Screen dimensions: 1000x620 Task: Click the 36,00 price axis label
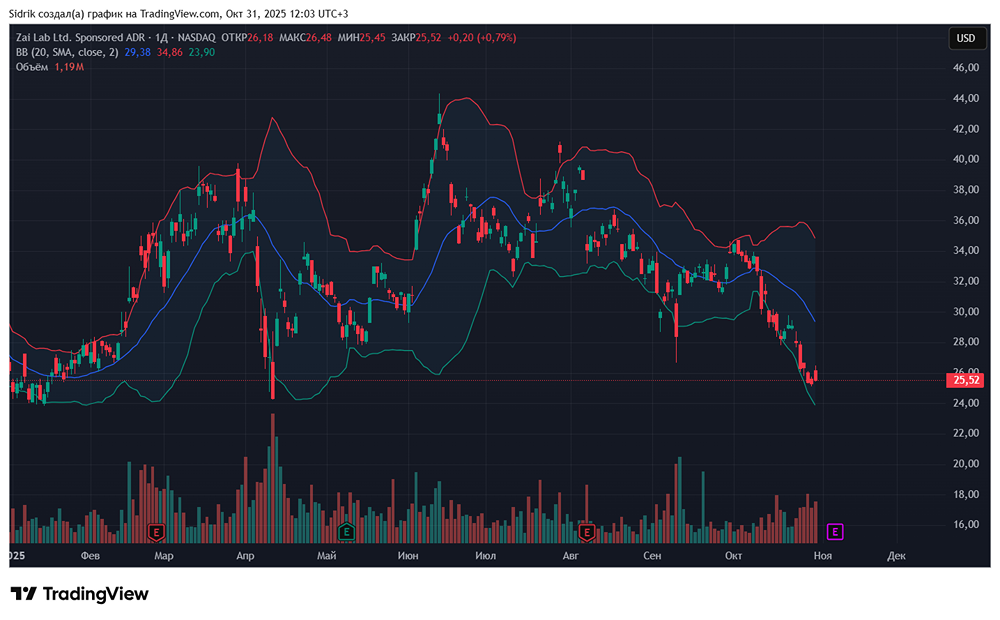(966, 220)
